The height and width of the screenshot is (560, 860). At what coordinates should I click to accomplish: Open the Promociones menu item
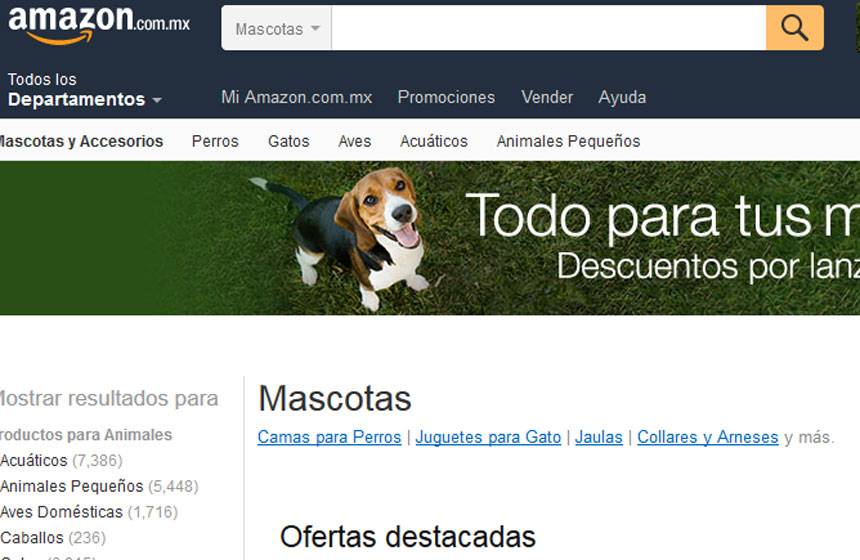446,97
